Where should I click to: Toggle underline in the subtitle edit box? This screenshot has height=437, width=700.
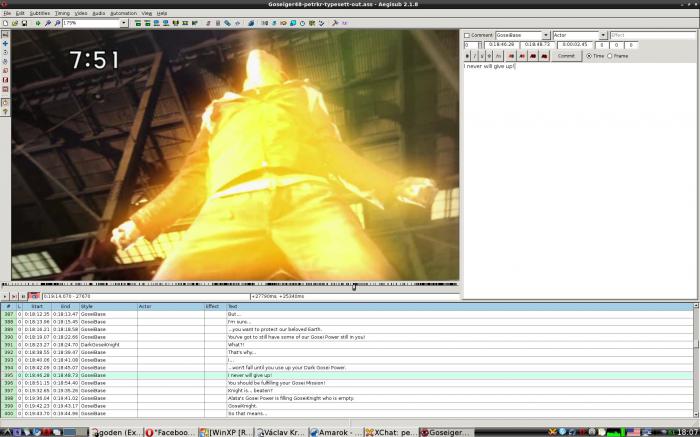[482, 56]
